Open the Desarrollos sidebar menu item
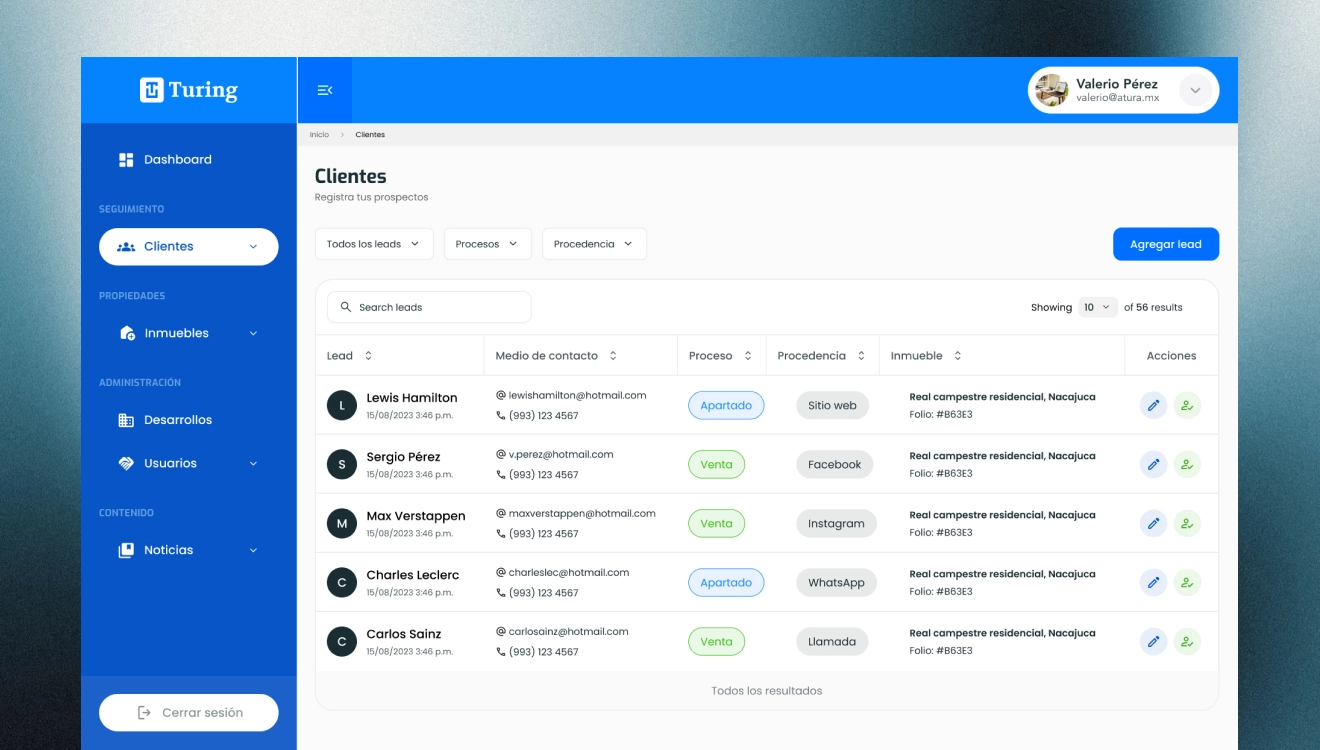The image size is (1320, 750). pos(177,420)
